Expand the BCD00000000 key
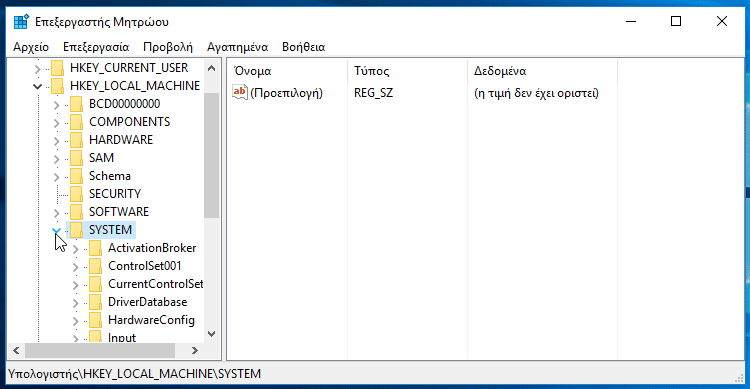 click(x=56, y=105)
